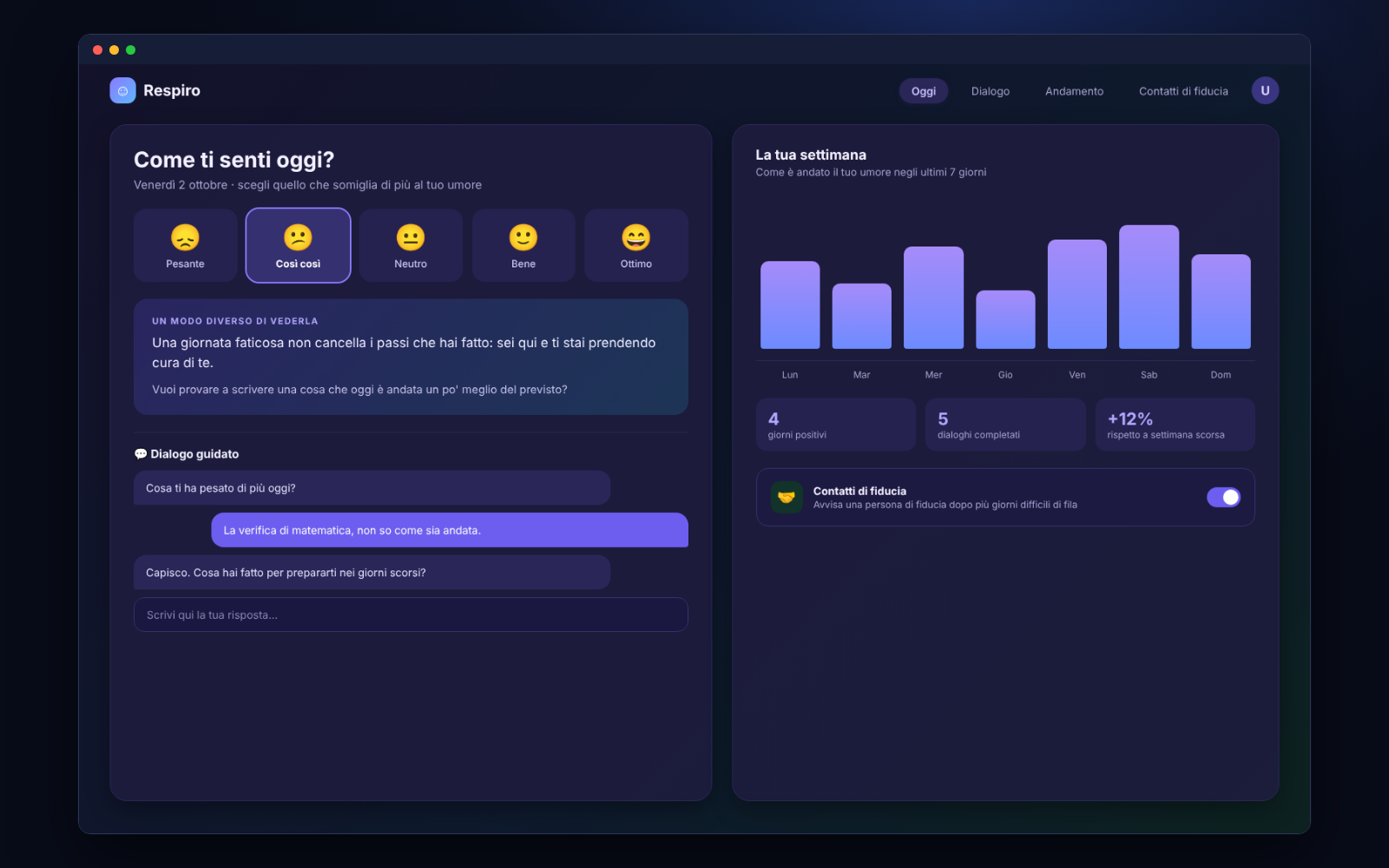The image size is (1389, 868).
Task: Click the handshake Contatti di fiducia icon
Action: tap(787, 497)
